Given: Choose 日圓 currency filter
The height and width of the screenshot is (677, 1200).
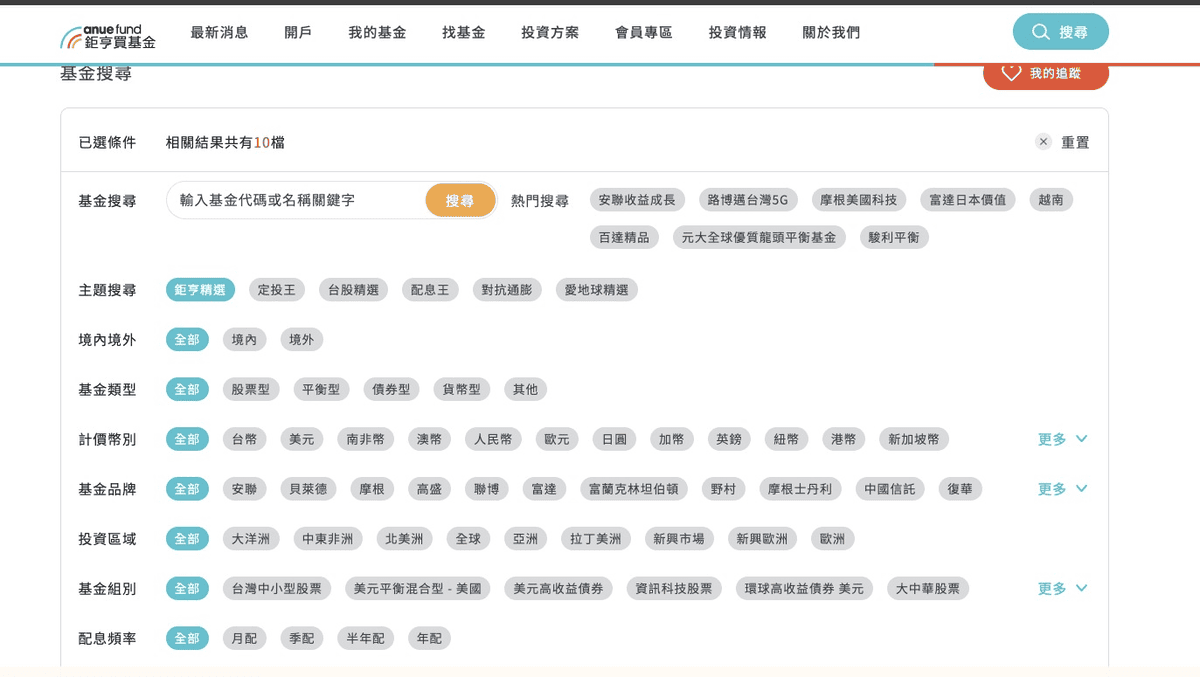Looking at the screenshot, I should (614, 439).
